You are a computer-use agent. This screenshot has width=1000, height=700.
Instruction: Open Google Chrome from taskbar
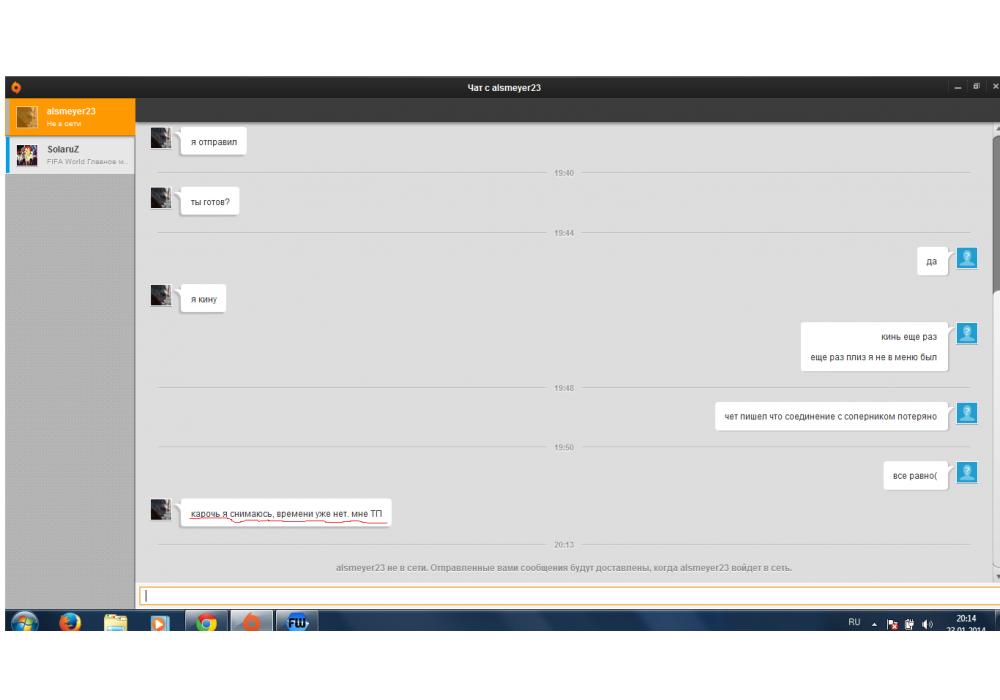(x=206, y=621)
